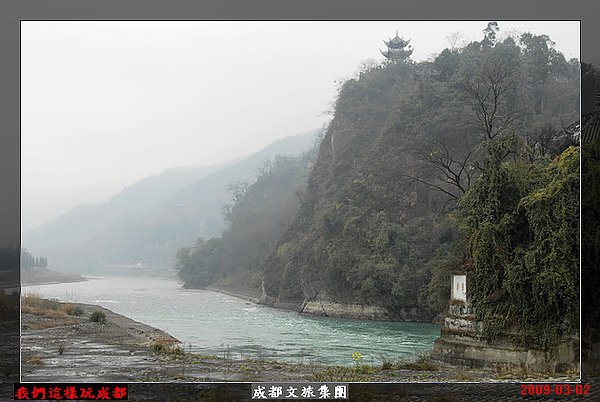Click the date stamp '2009-03-02'

tap(555, 390)
